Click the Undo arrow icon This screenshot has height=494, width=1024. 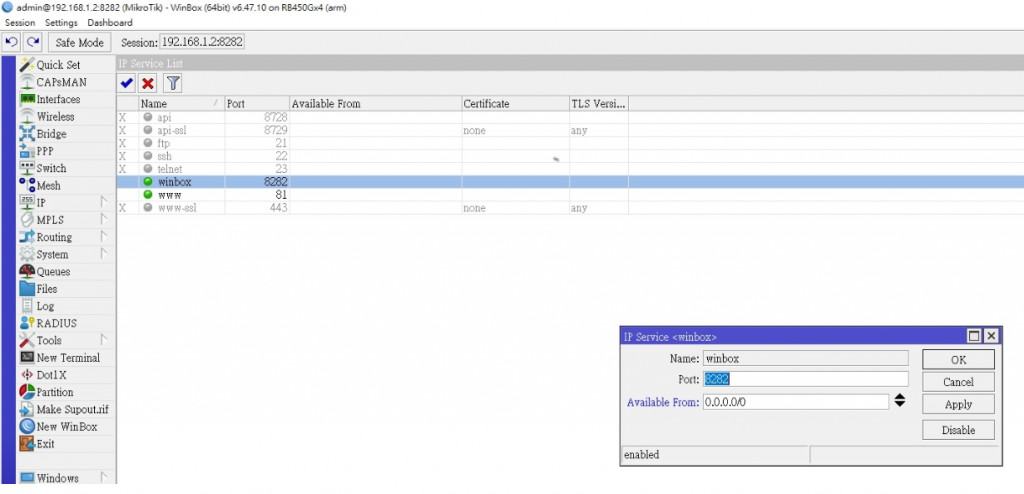(x=11, y=42)
